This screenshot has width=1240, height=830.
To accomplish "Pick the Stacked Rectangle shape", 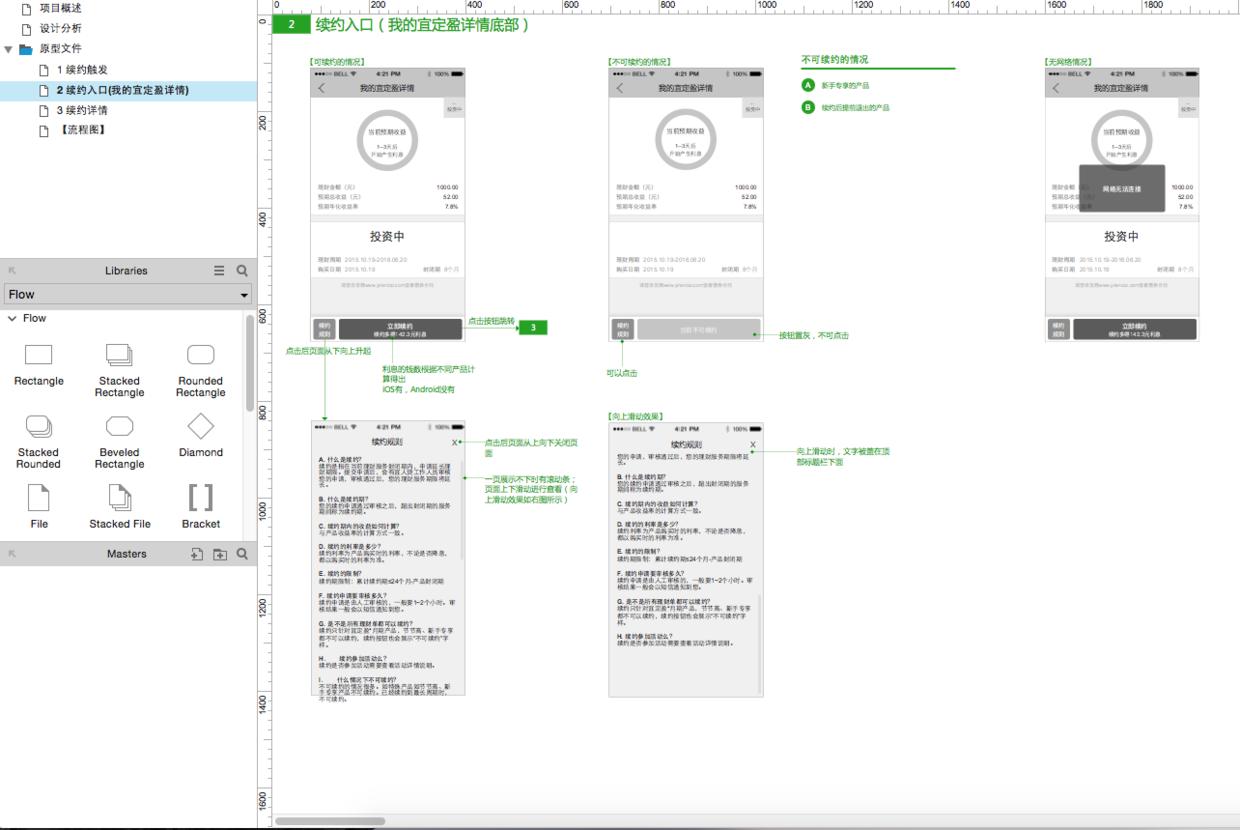I will pyautogui.click(x=119, y=356).
